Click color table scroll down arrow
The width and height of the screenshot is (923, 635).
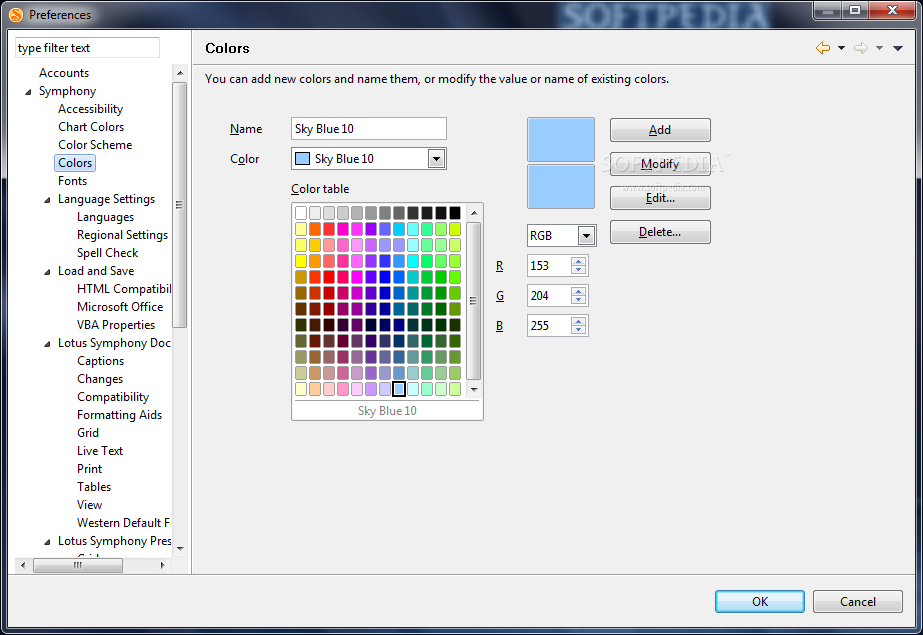[474, 390]
